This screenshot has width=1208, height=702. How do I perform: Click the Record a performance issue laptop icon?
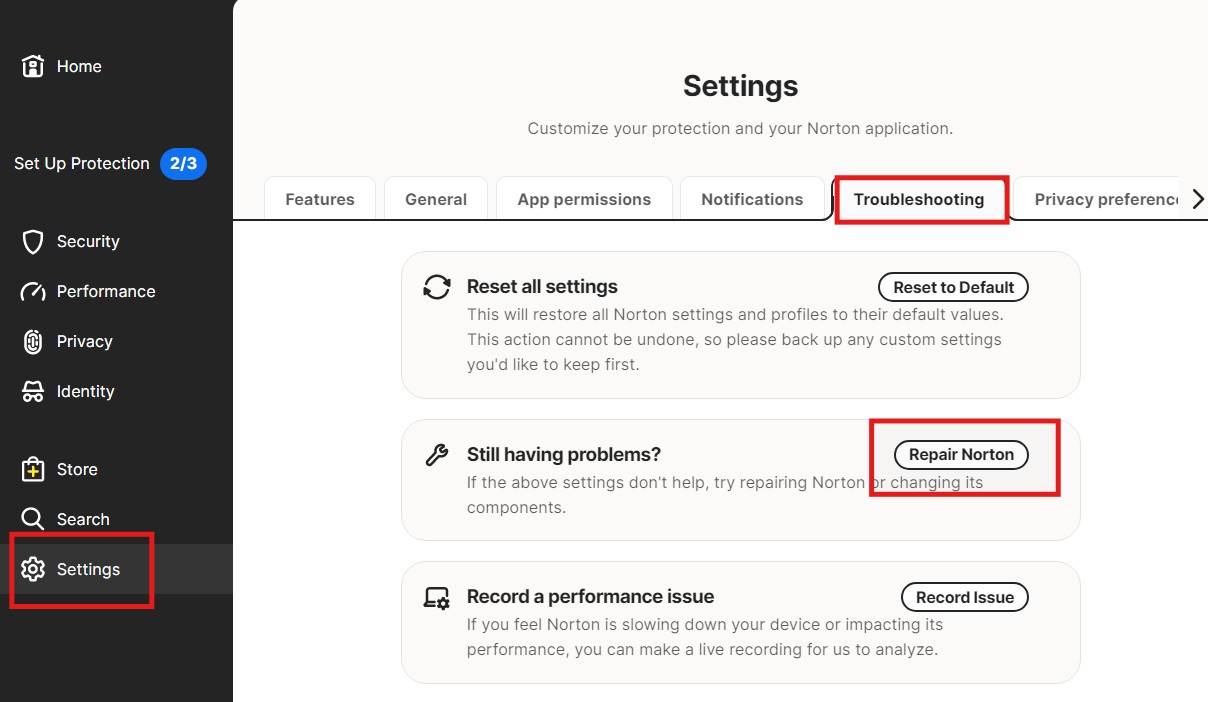pos(437,598)
